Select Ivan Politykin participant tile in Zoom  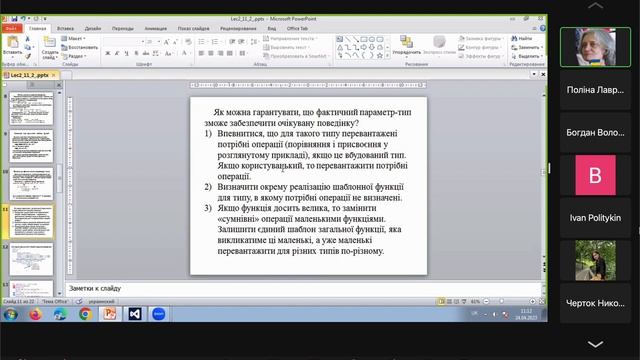[x=595, y=218]
